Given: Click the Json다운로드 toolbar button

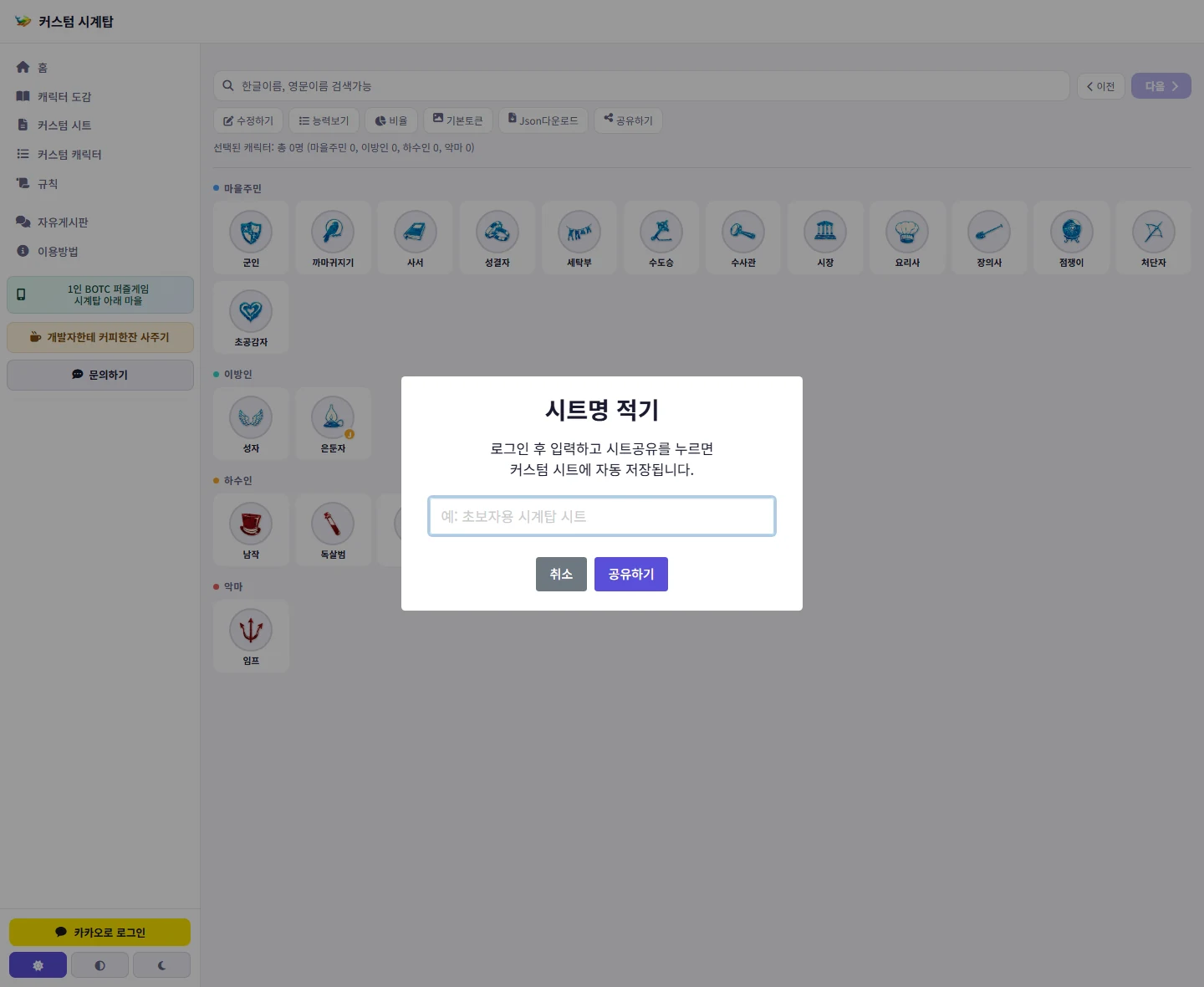Looking at the screenshot, I should (x=543, y=120).
